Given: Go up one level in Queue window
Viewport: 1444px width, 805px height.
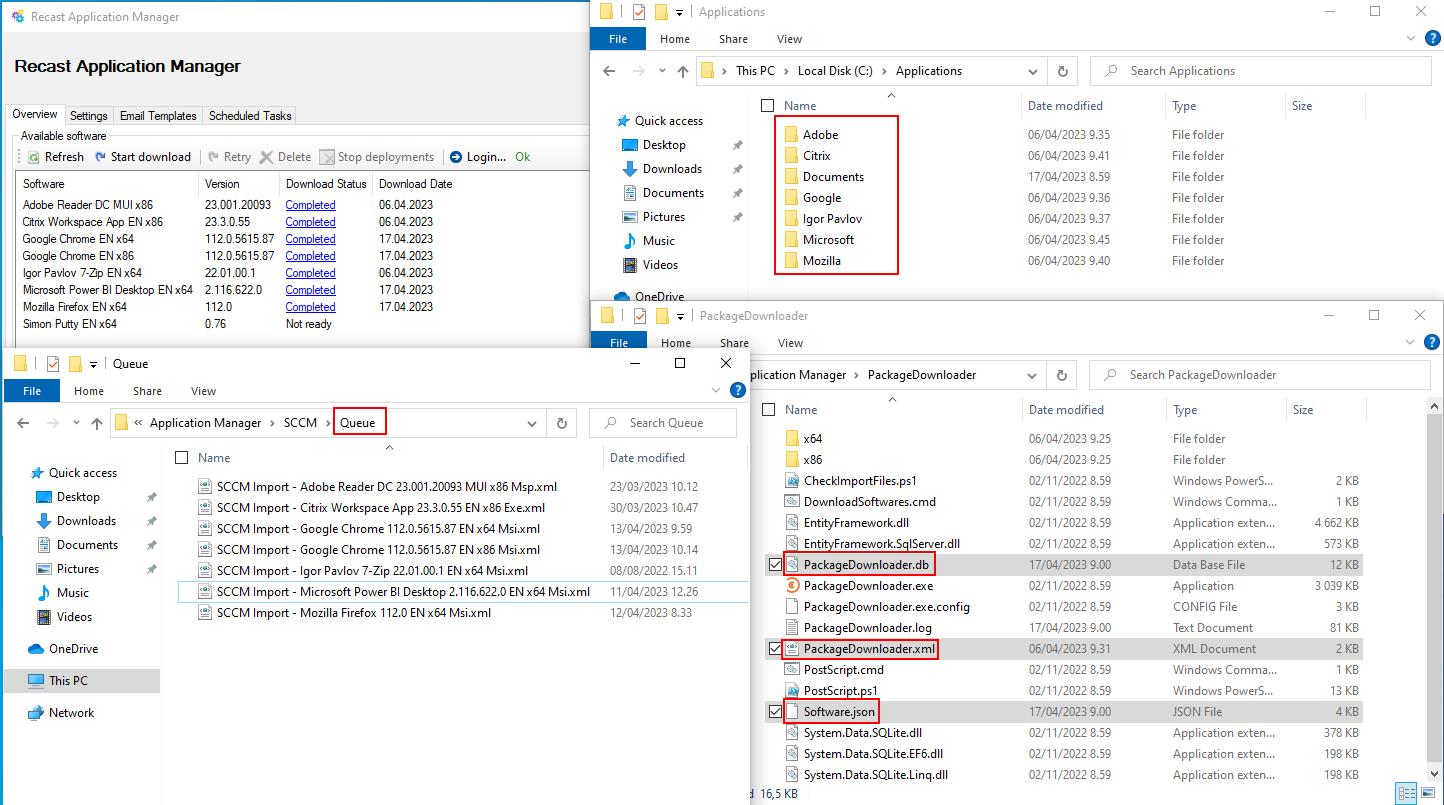Looking at the screenshot, I should coord(97,423).
